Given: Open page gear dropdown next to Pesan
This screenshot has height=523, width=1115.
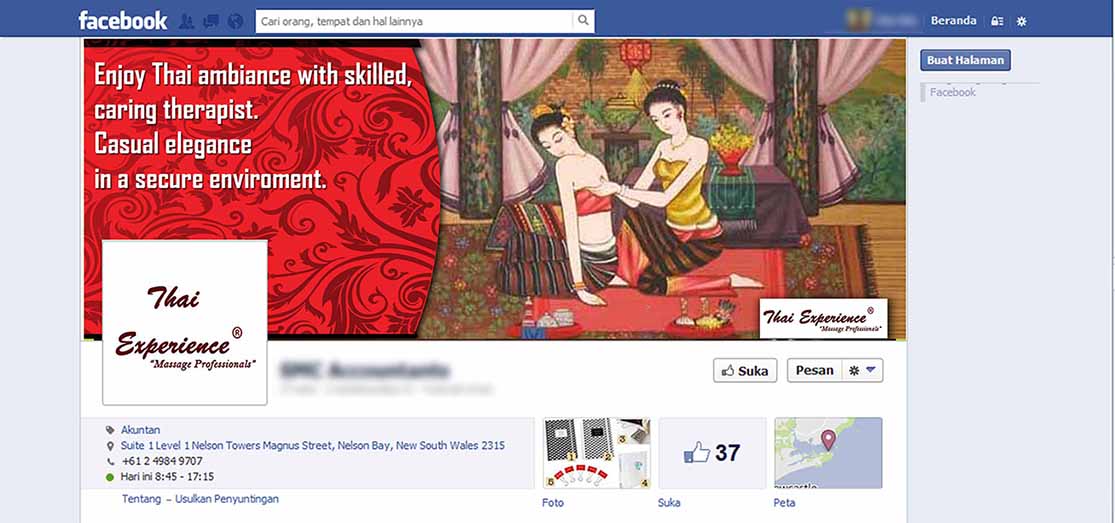Looking at the screenshot, I should coord(863,371).
